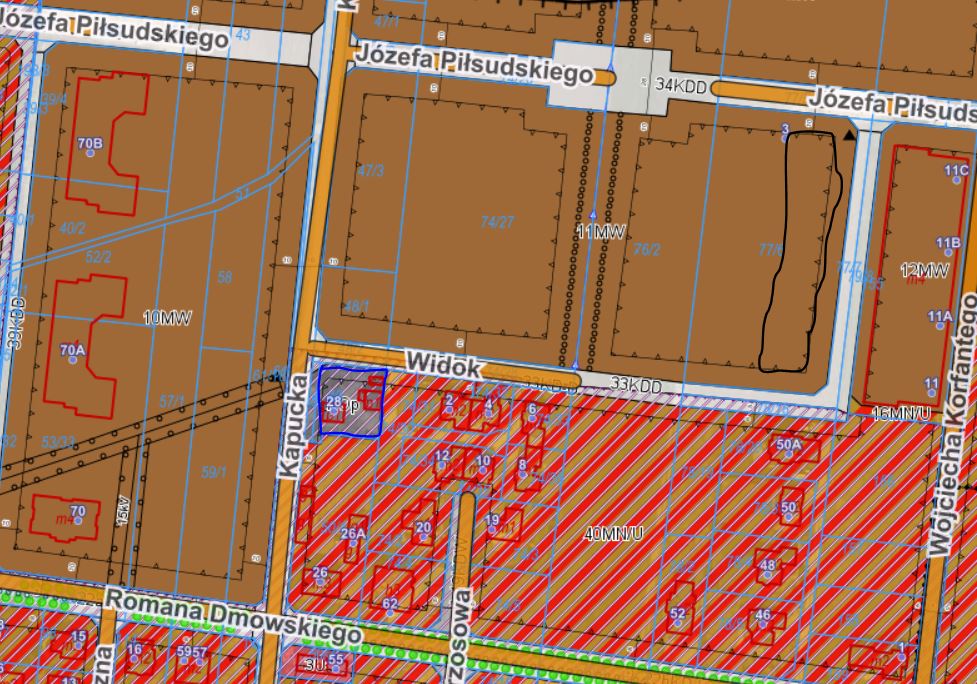
Task: Select the blue highlighted parcel at 28
Action: click(x=352, y=402)
